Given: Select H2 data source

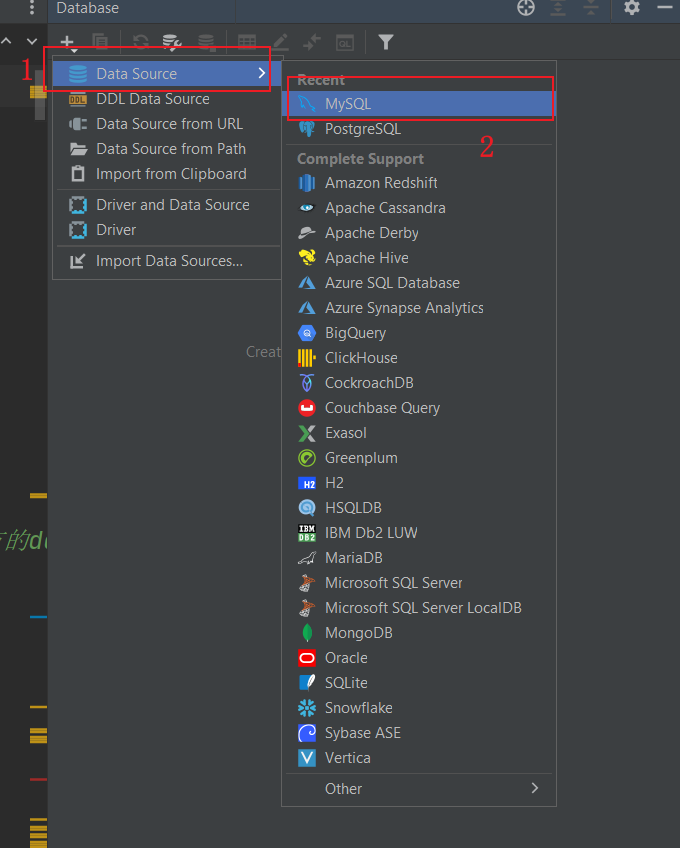Looking at the screenshot, I should point(419,483).
